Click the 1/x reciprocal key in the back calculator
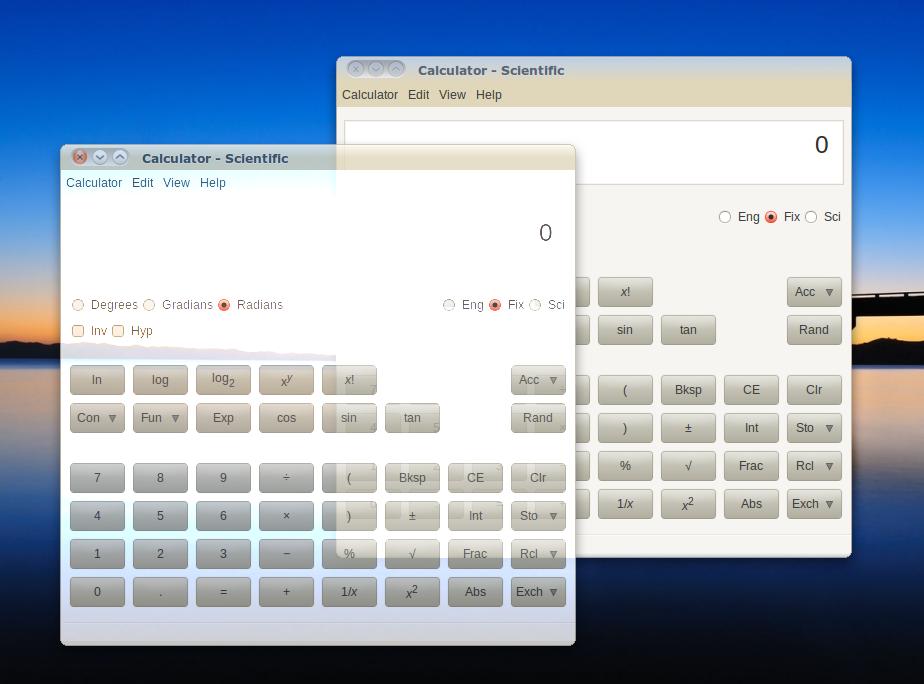Screen dimensions: 924x684 pyautogui.click(x=625, y=504)
